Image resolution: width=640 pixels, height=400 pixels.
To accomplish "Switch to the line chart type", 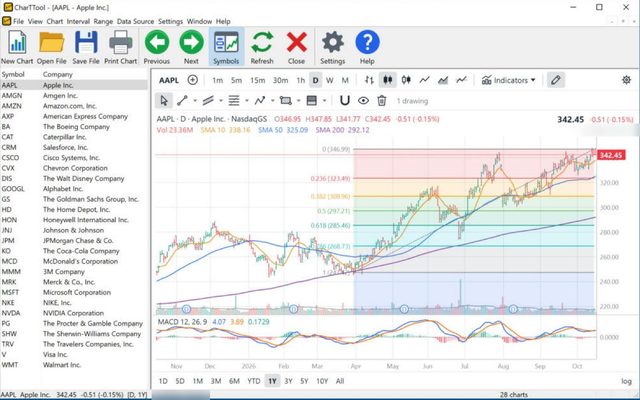I will tap(424, 80).
